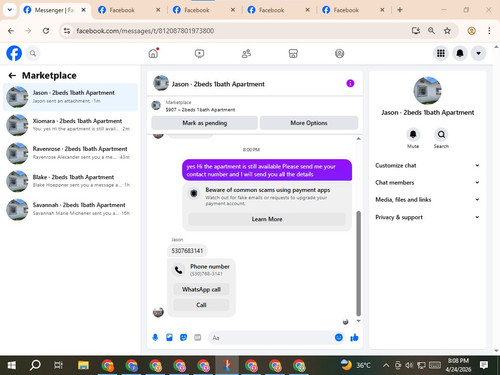Open Windows taskbar search
500x375 pixels.
point(35,365)
